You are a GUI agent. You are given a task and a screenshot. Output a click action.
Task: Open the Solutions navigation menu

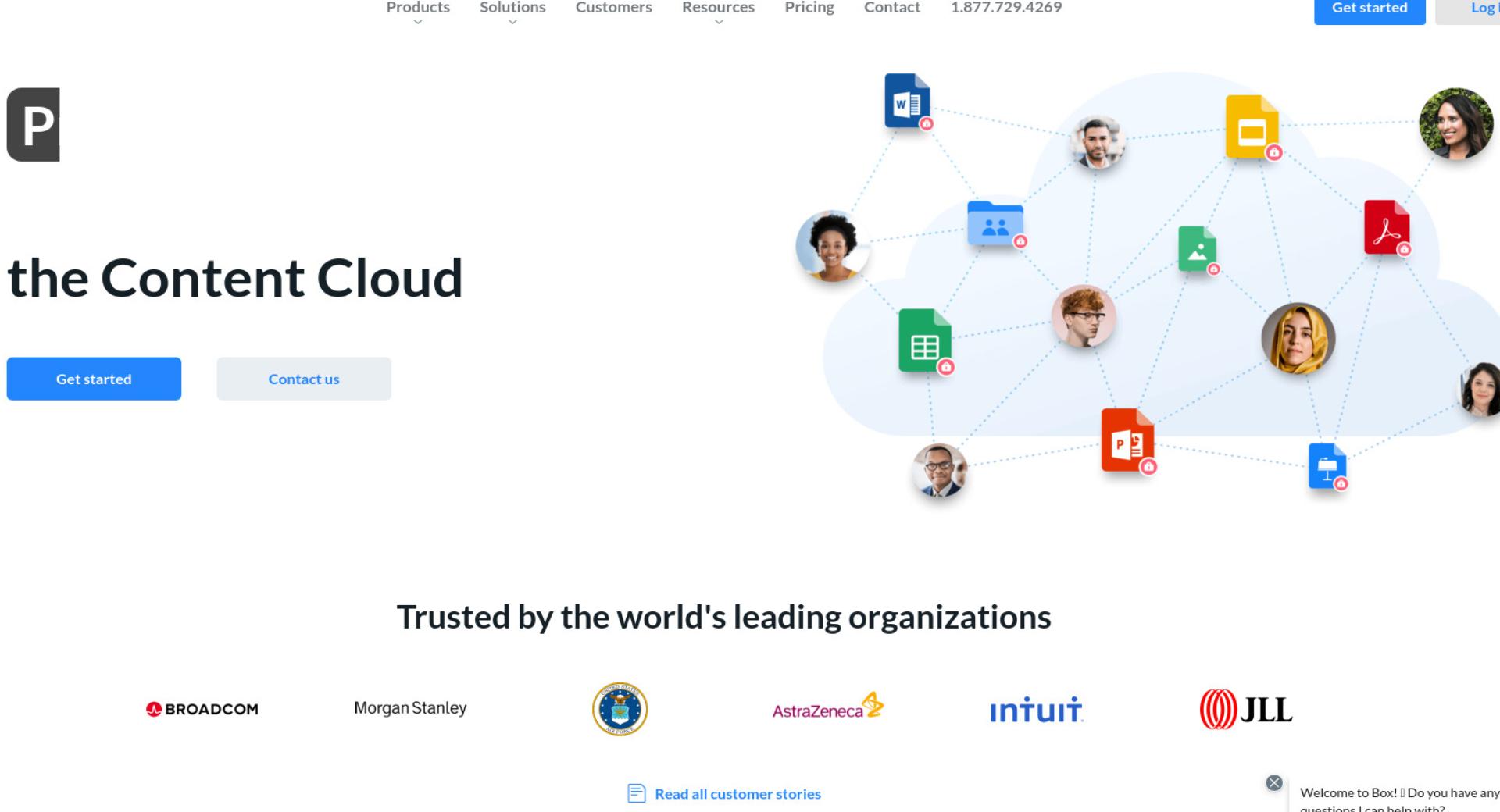click(x=512, y=8)
